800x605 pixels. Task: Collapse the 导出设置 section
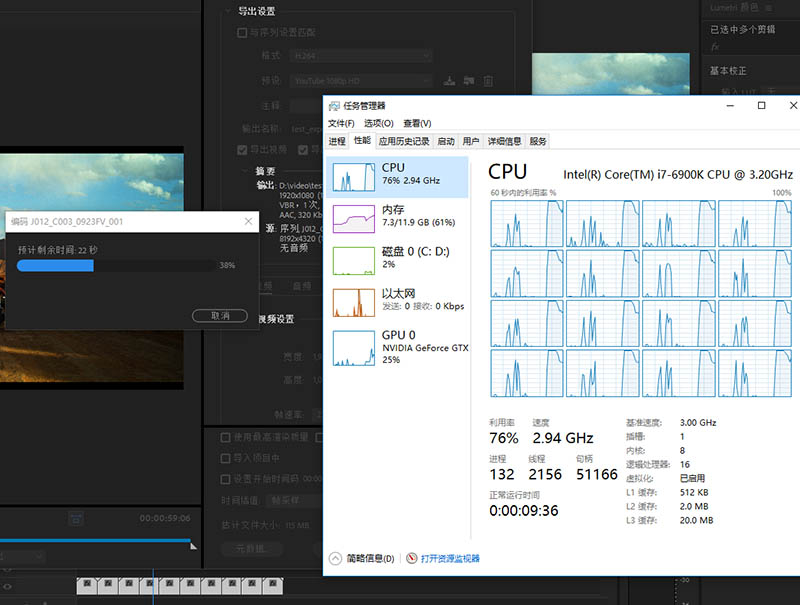(228, 11)
